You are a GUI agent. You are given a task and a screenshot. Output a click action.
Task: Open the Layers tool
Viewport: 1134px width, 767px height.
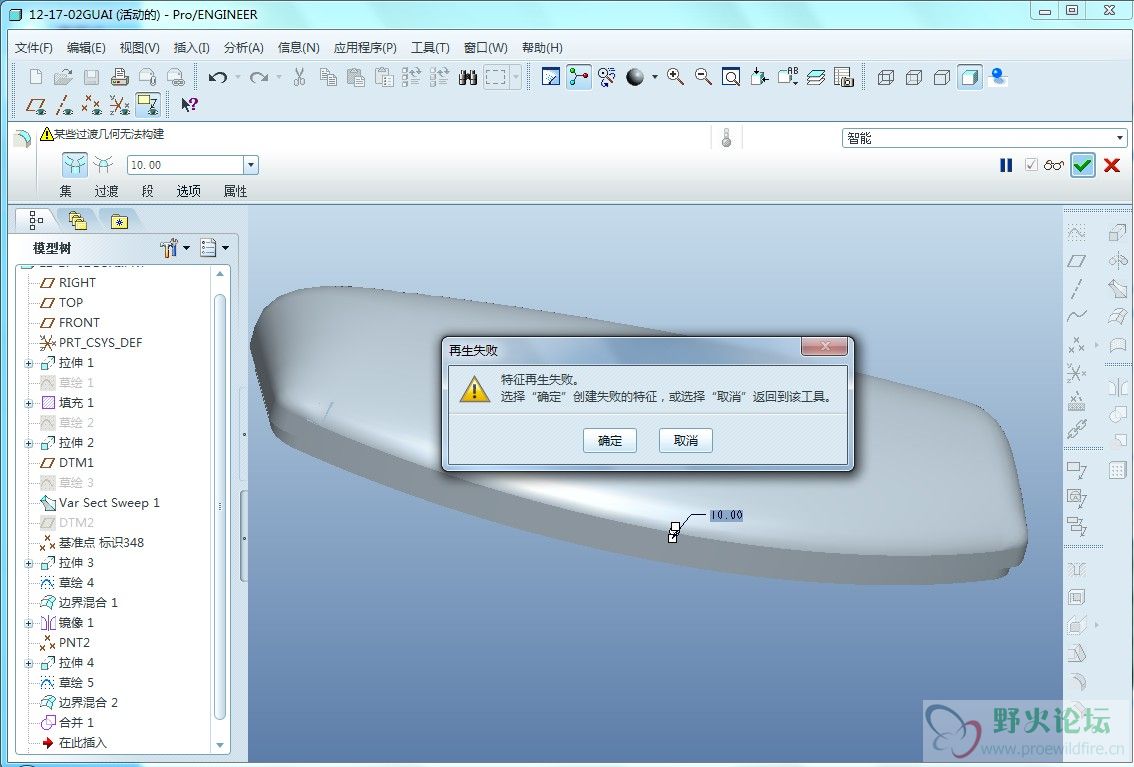click(x=816, y=77)
